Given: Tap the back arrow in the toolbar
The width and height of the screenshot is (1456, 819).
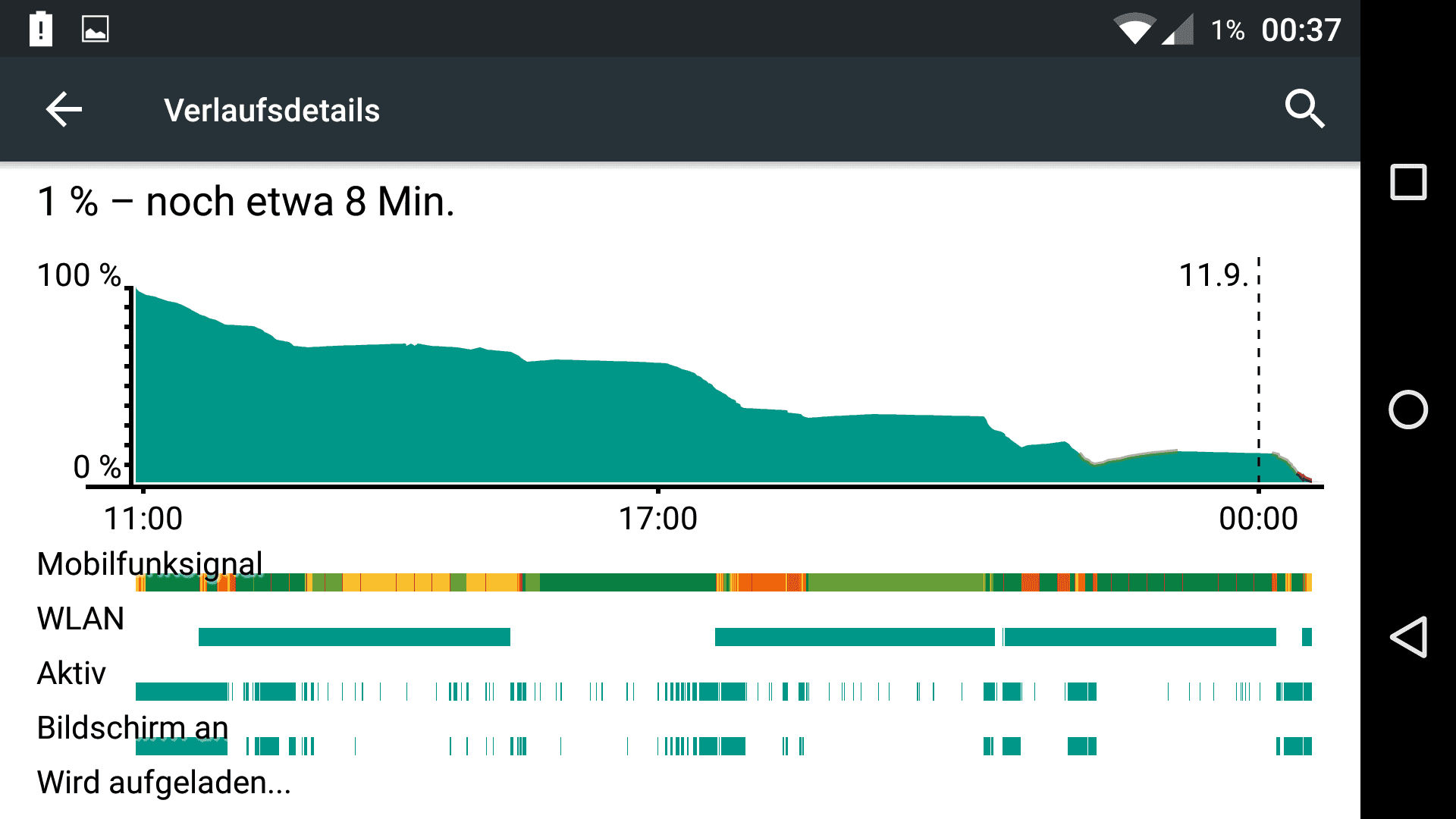Looking at the screenshot, I should pos(64,110).
